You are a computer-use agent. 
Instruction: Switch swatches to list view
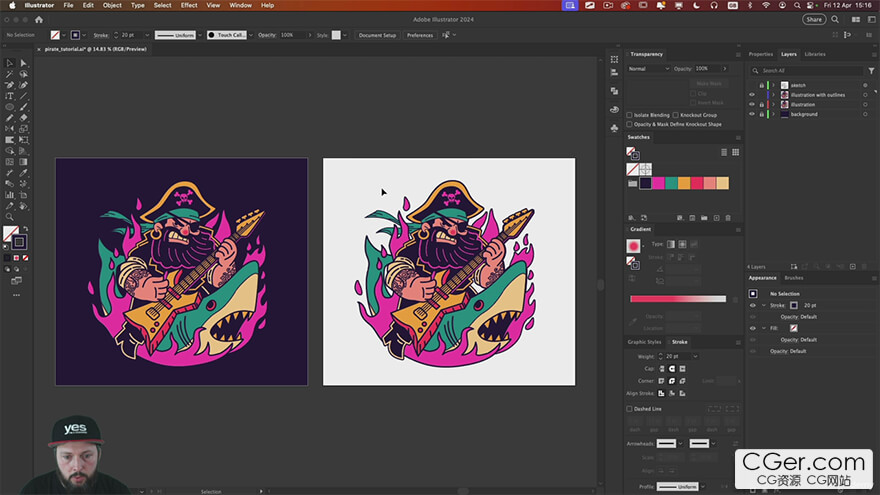724,152
